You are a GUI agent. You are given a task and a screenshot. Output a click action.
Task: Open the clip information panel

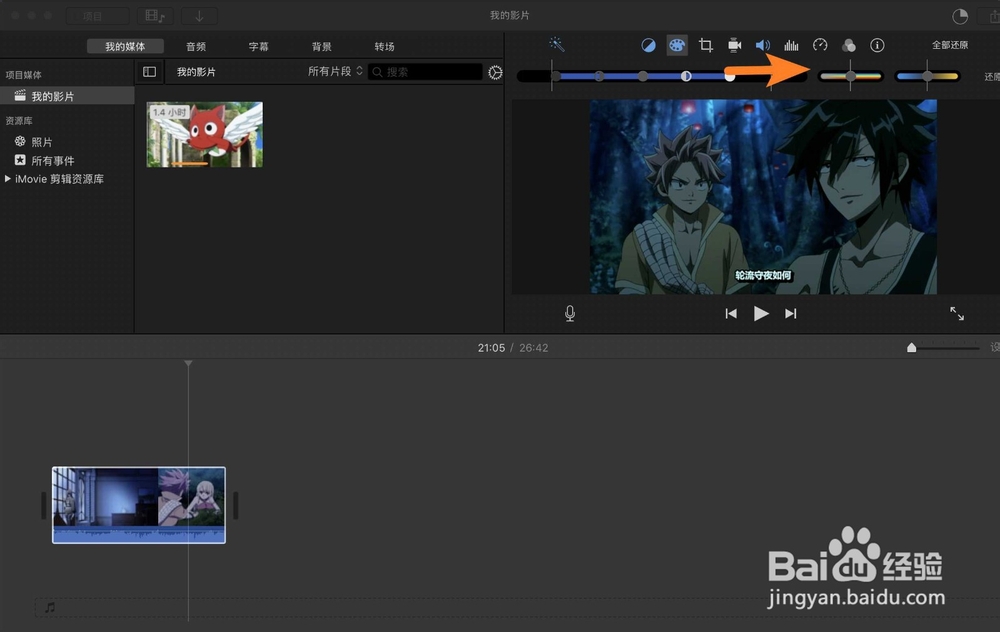point(877,45)
